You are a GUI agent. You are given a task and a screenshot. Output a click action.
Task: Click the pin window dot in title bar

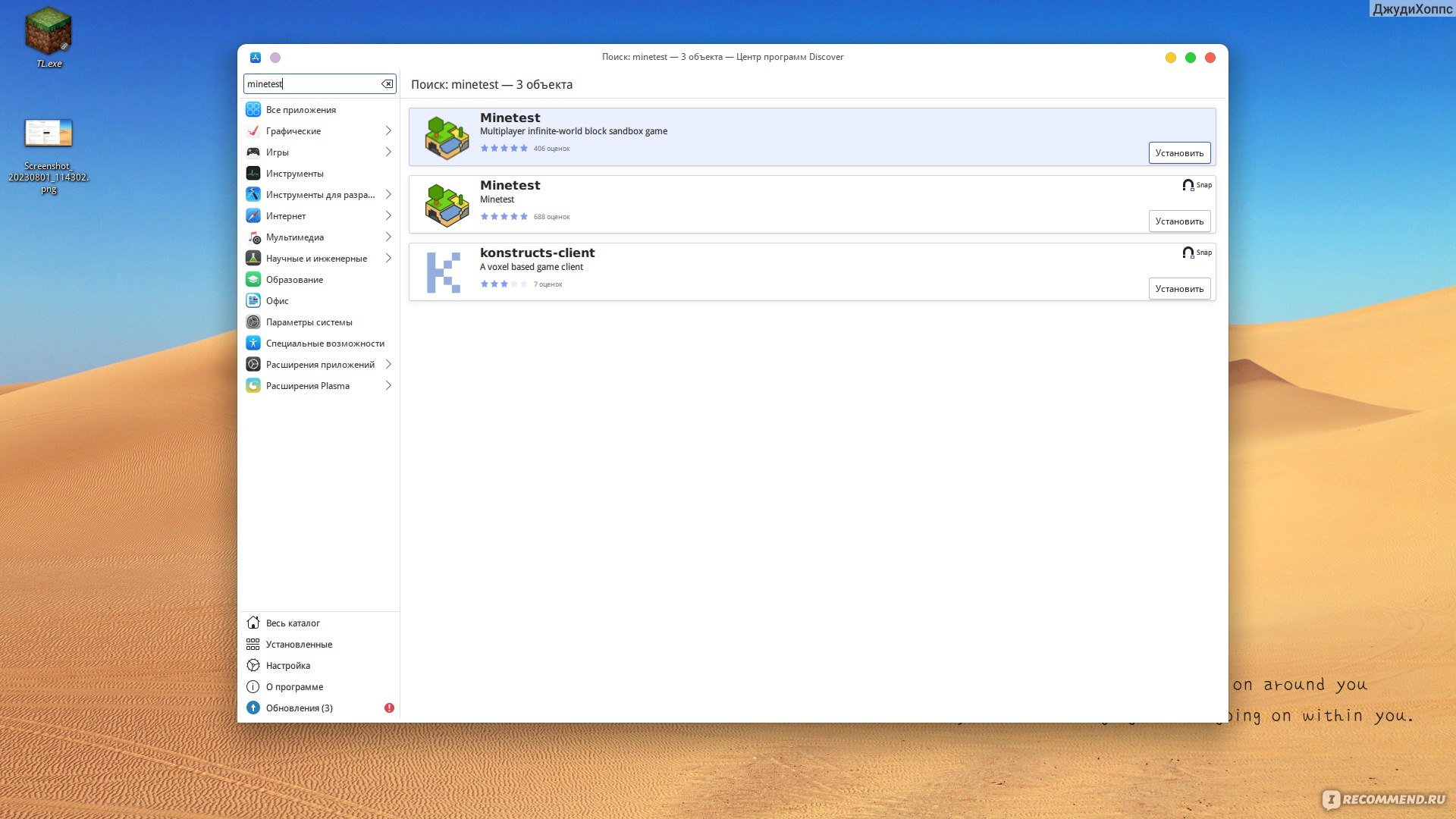click(275, 58)
